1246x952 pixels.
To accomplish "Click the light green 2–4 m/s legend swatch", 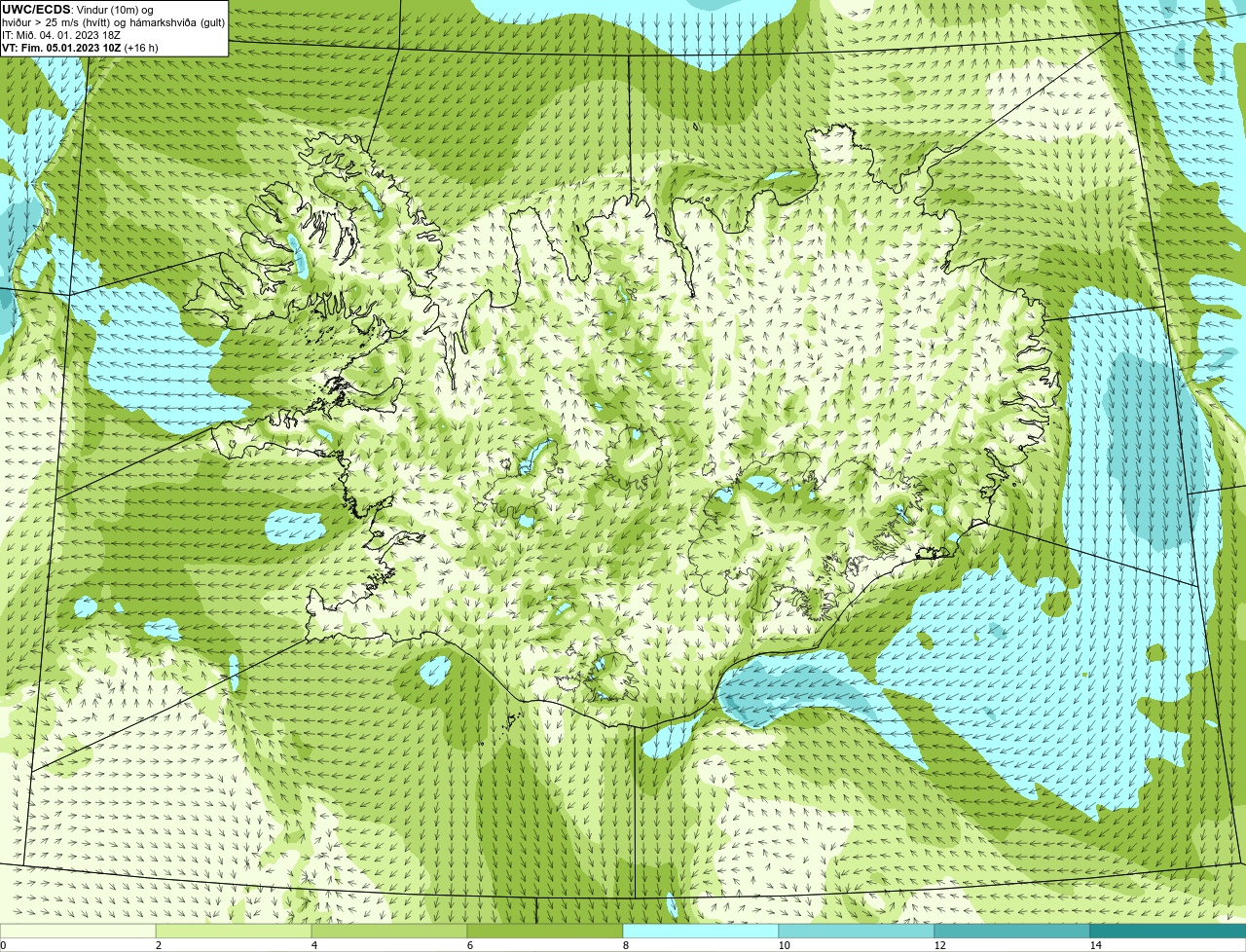I will [234, 931].
